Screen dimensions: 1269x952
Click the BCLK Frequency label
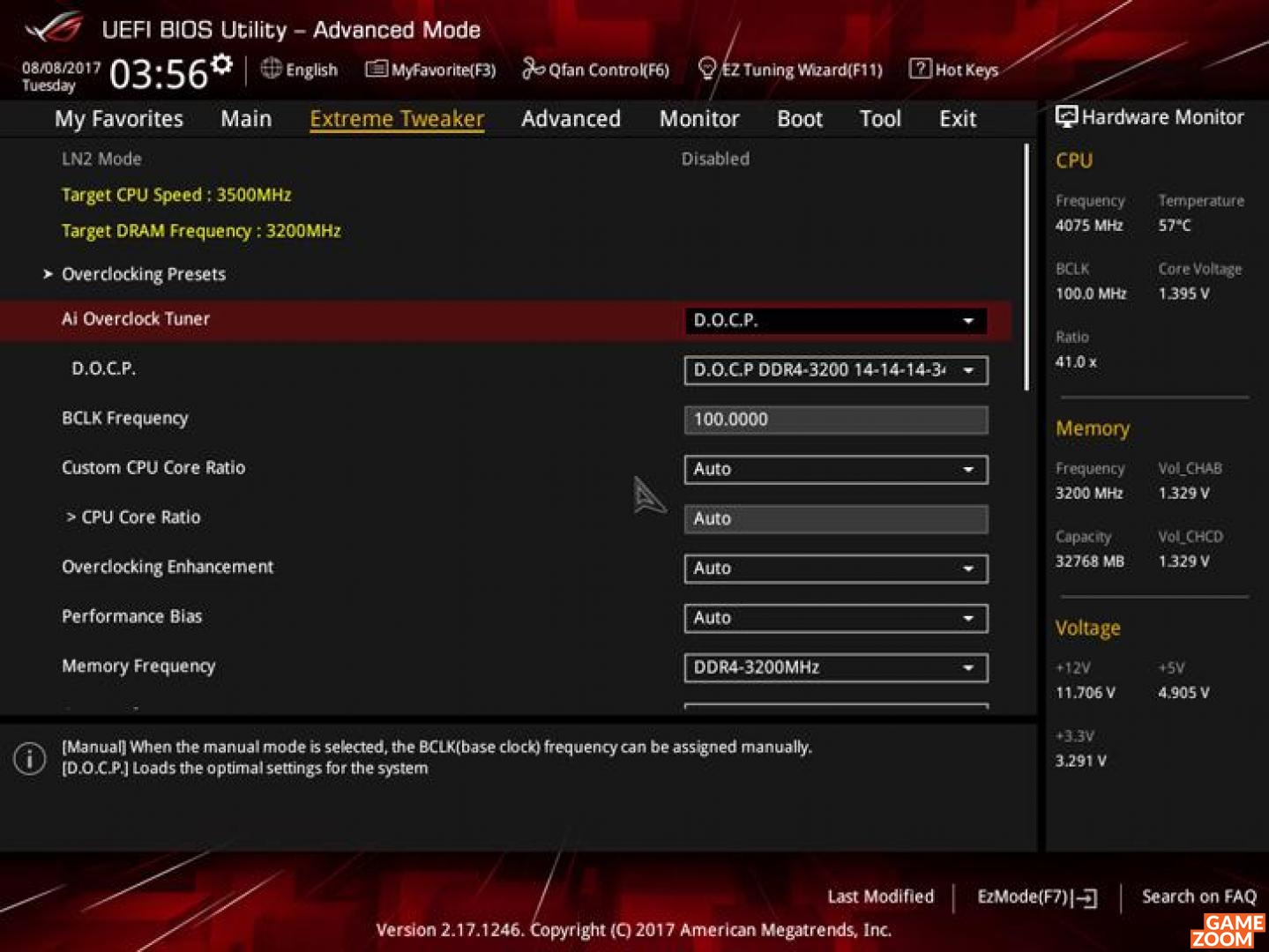(125, 419)
